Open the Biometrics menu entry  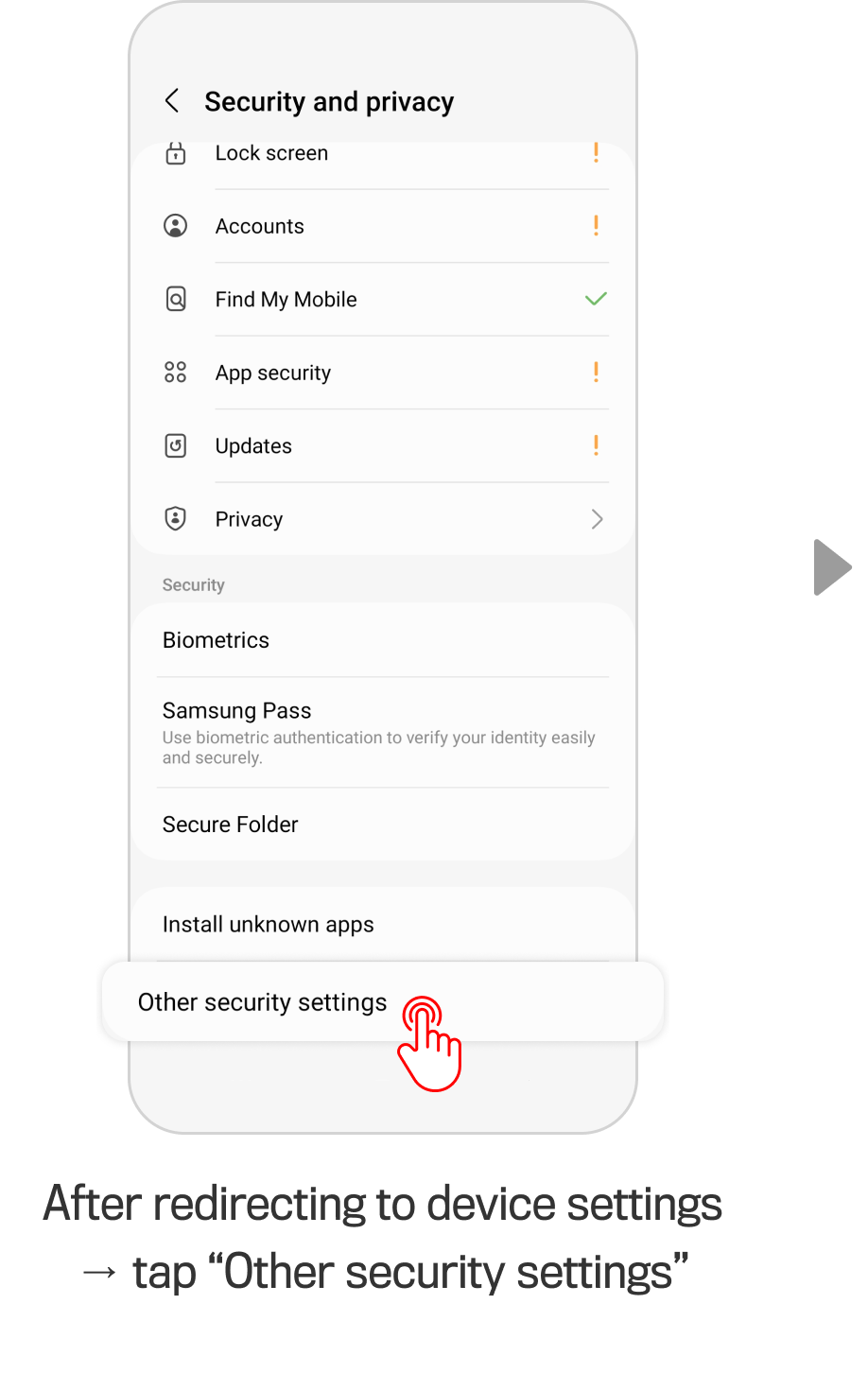tap(217, 640)
